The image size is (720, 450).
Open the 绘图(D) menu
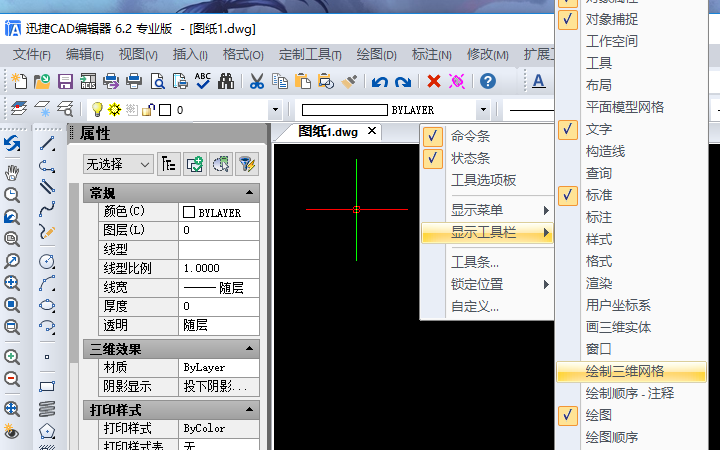click(x=377, y=55)
